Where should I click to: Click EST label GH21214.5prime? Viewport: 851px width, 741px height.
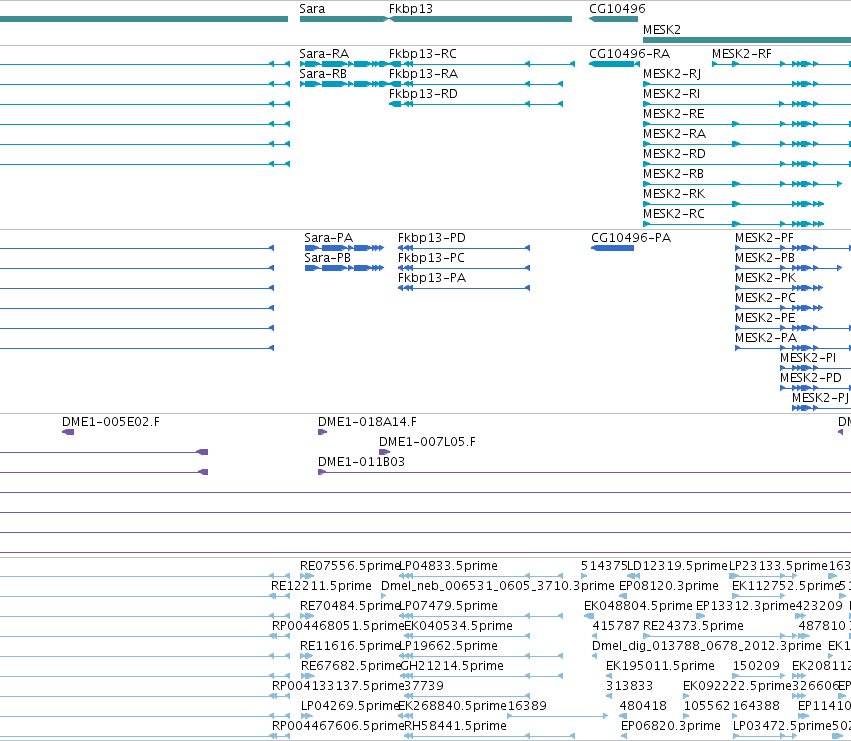click(x=452, y=667)
